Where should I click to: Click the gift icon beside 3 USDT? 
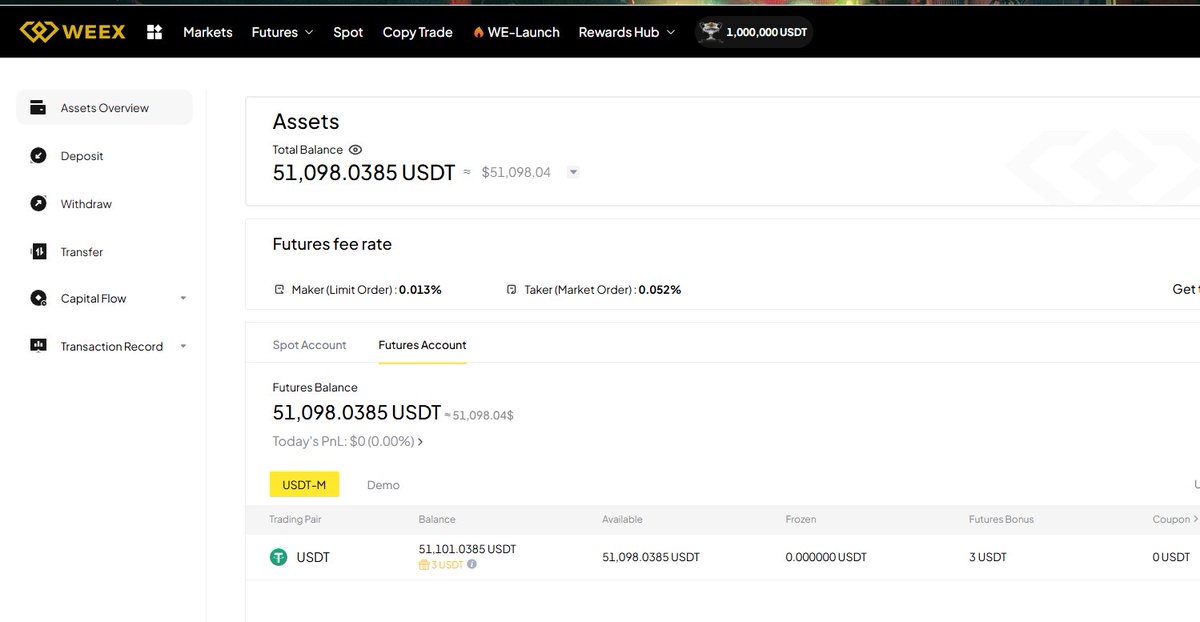click(424, 565)
